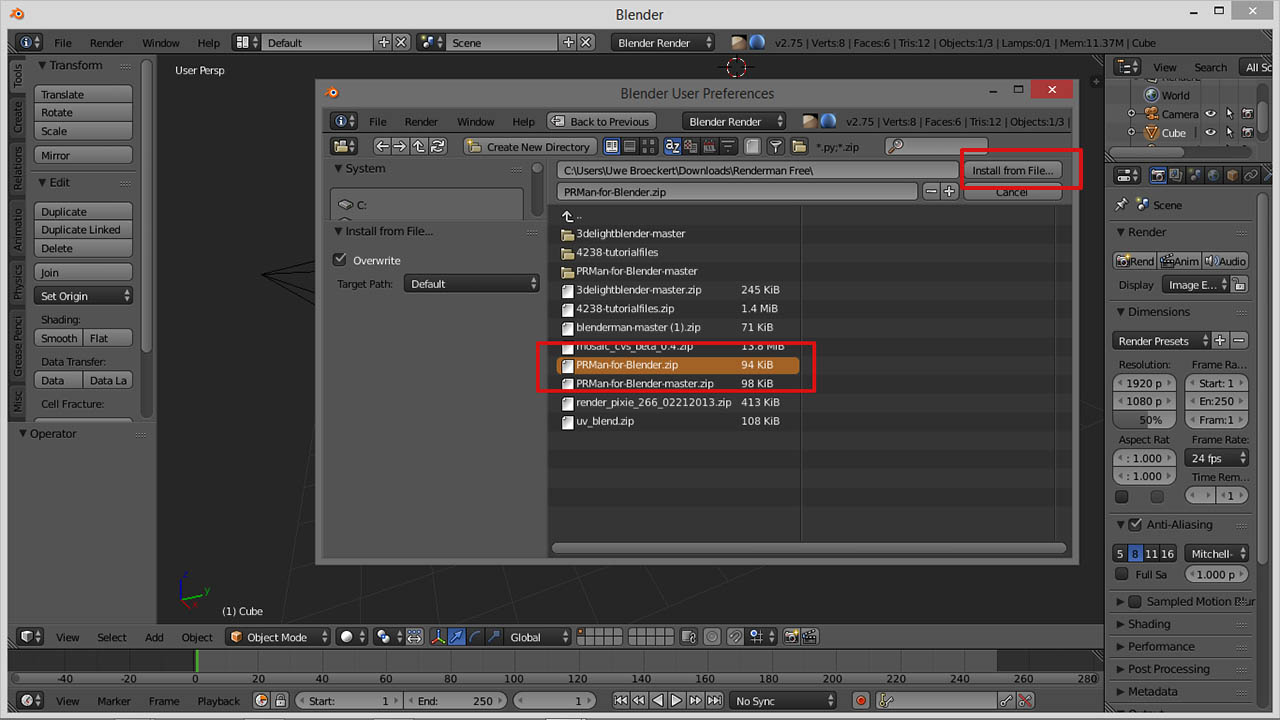Open Select menu in 3D view header

click(x=112, y=637)
